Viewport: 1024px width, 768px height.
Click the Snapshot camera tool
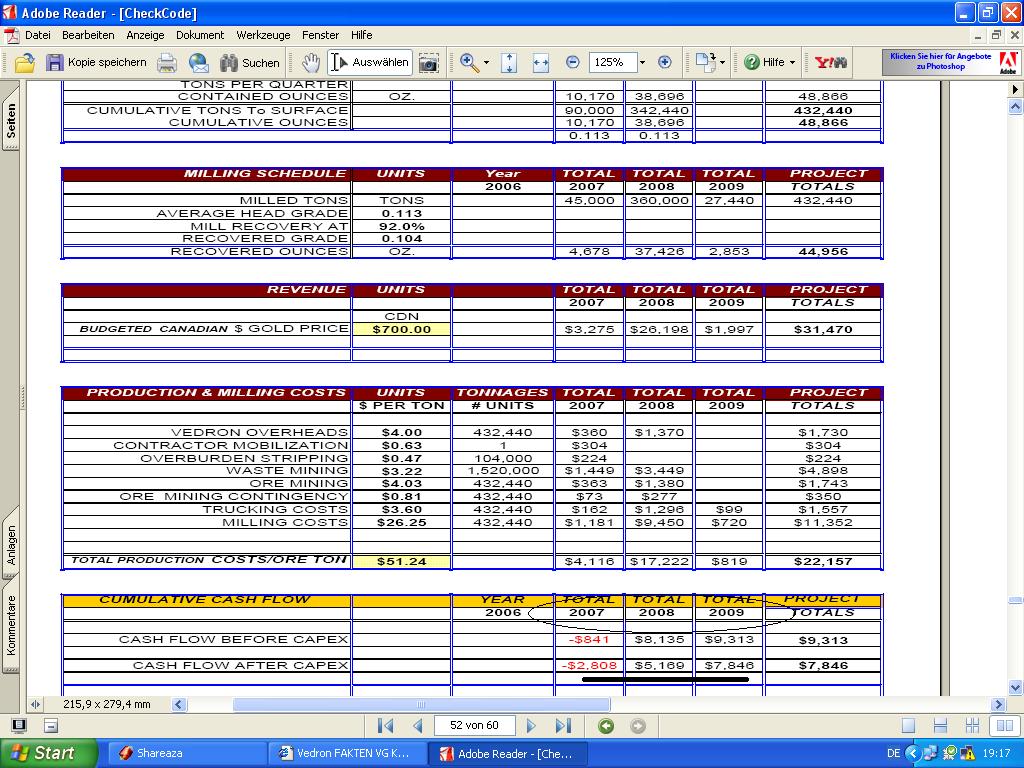[429, 62]
